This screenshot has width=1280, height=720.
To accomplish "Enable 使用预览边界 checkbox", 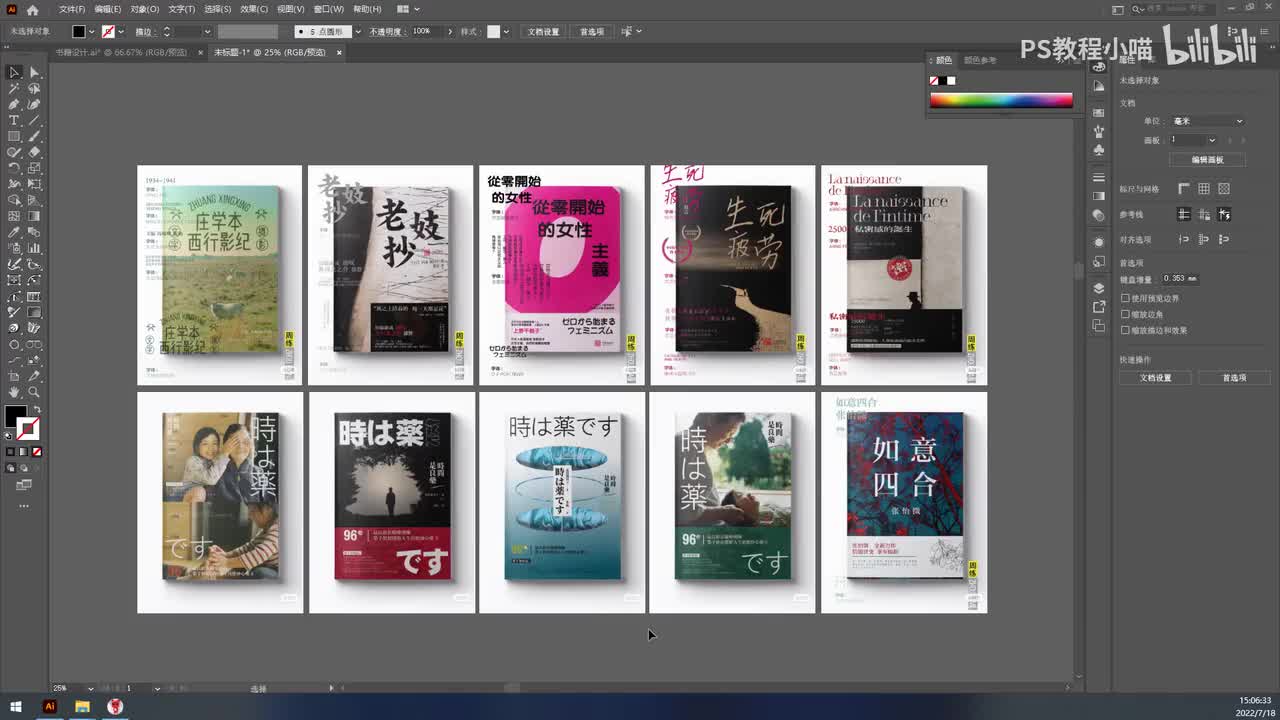I will click(1126, 298).
